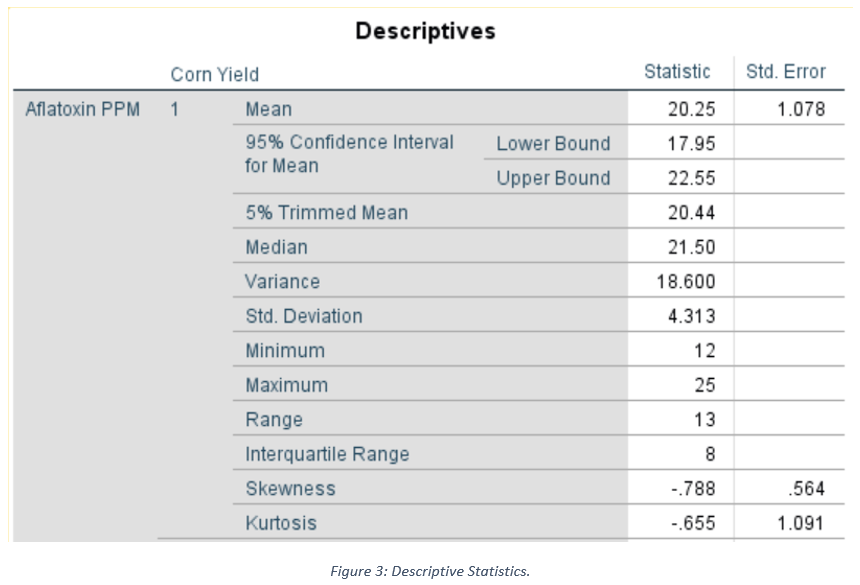Select the Variance value 18.600
Screen dimensions: 860x585
point(686,282)
